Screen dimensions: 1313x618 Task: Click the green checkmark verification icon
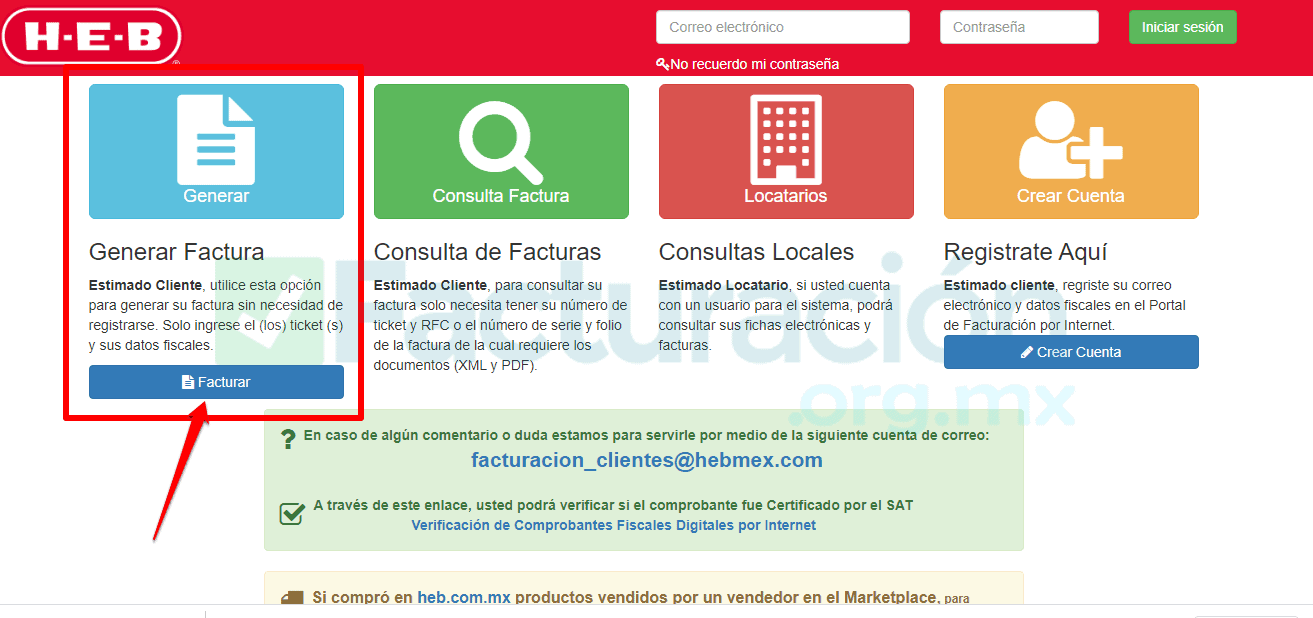click(291, 513)
